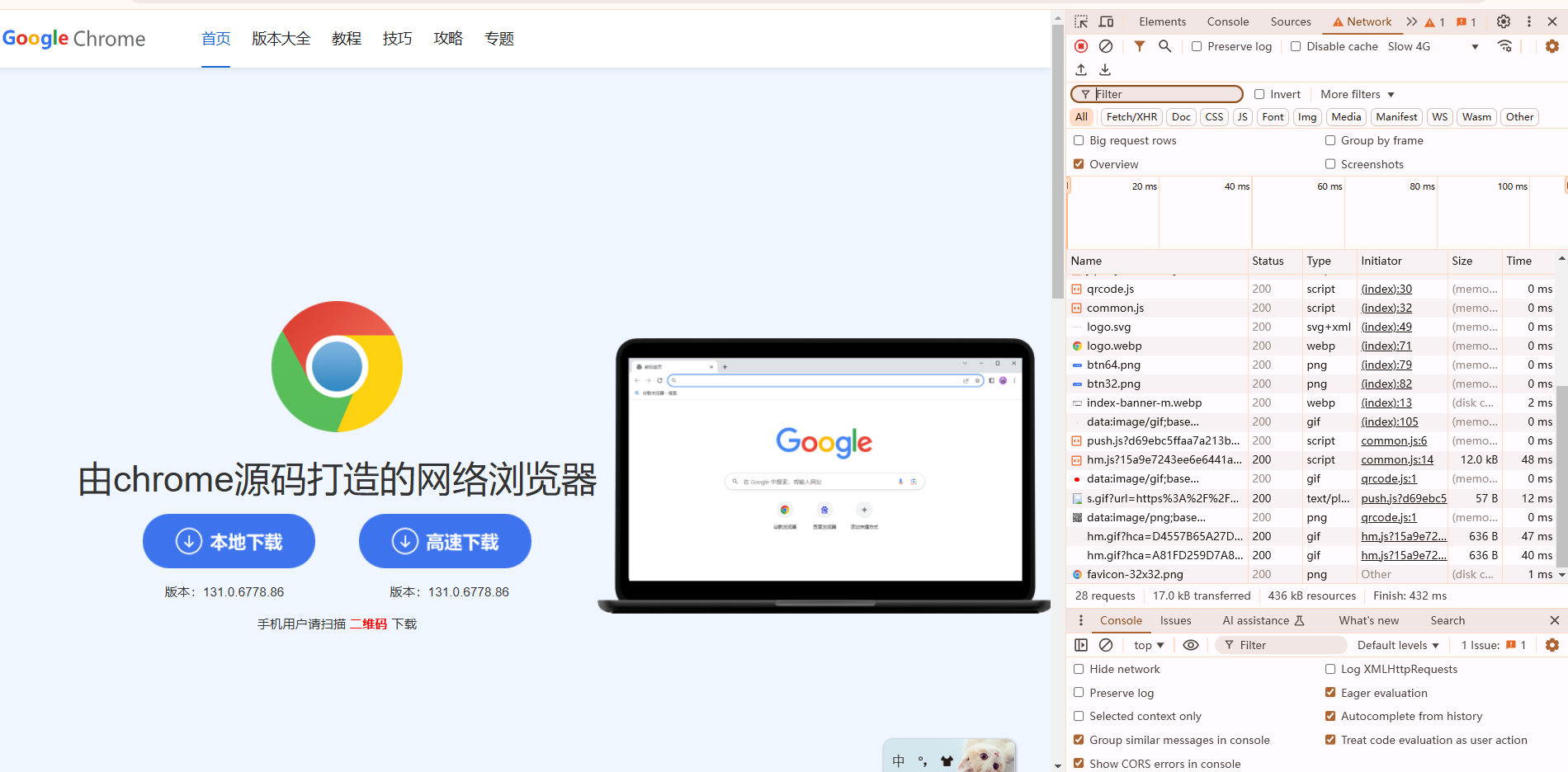Clear the network log
The width and height of the screenshot is (1568, 772).
(1106, 46)
